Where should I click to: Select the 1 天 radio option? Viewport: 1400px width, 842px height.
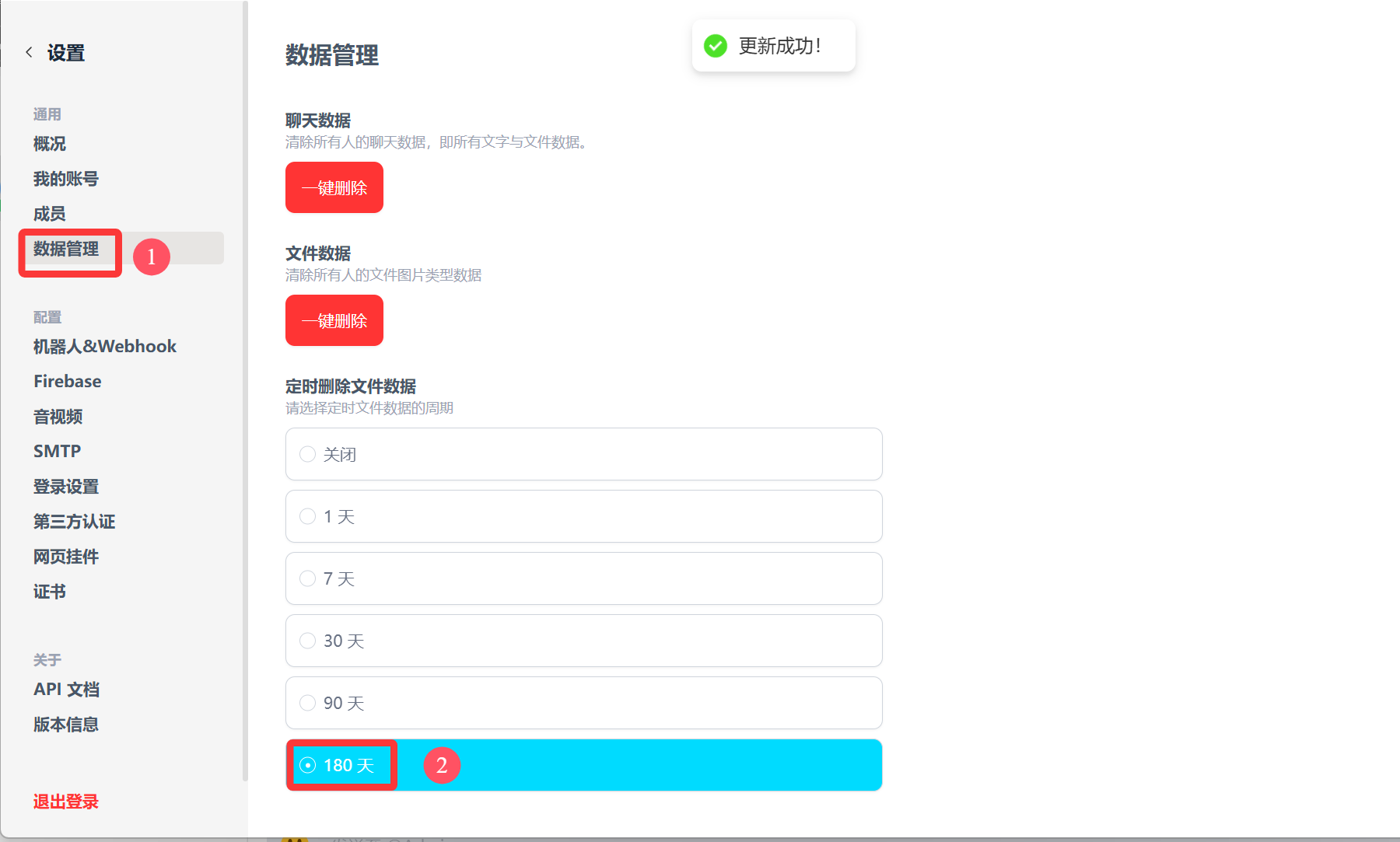(308, 516)
